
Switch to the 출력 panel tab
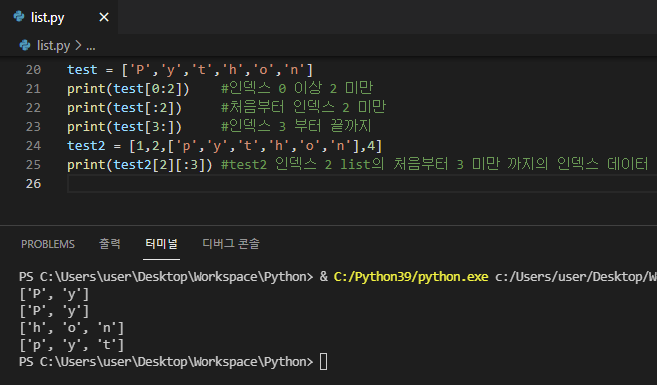tap(110, 243)
